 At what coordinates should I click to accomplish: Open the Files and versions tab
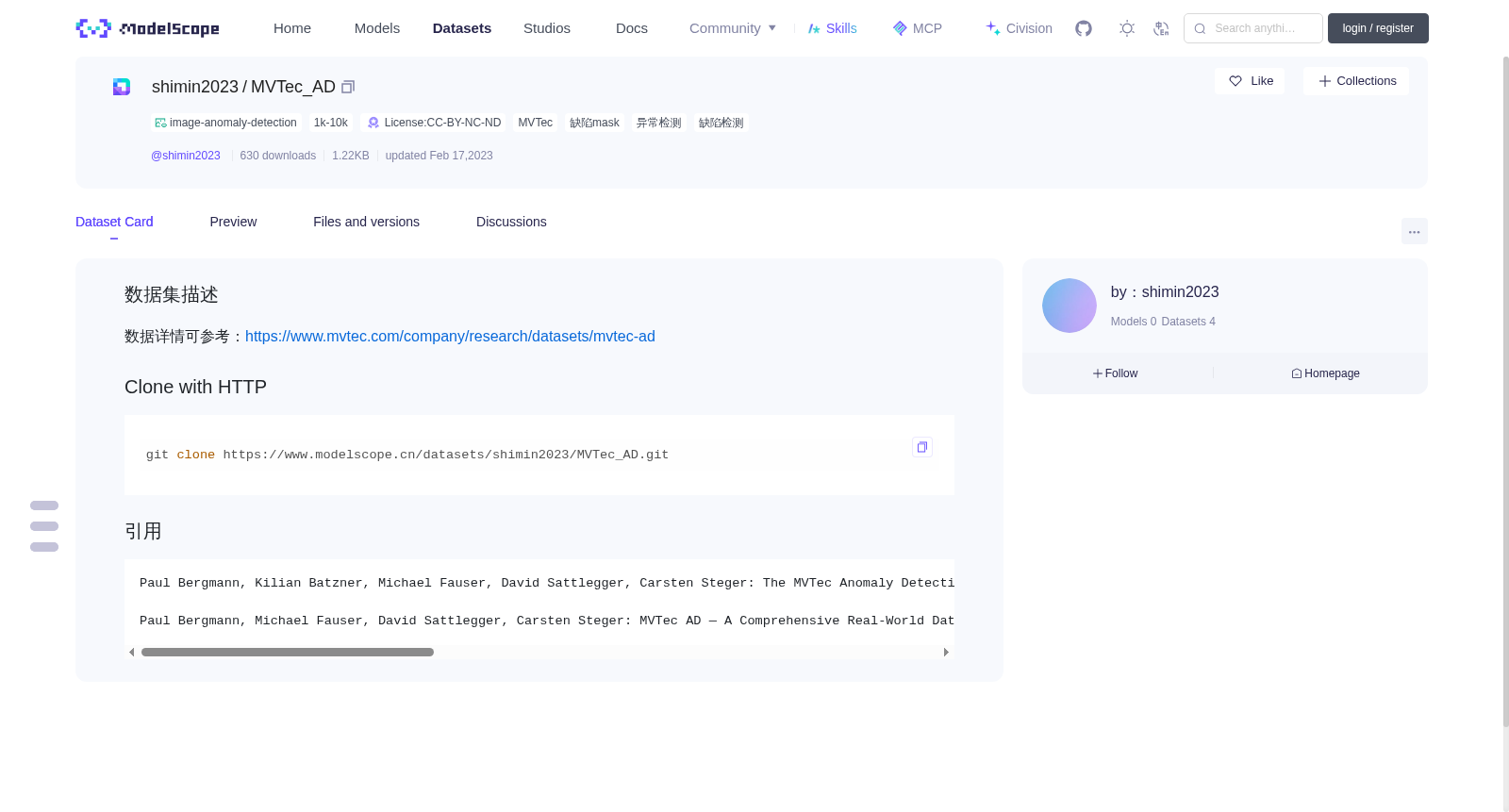tap(366, 222)
